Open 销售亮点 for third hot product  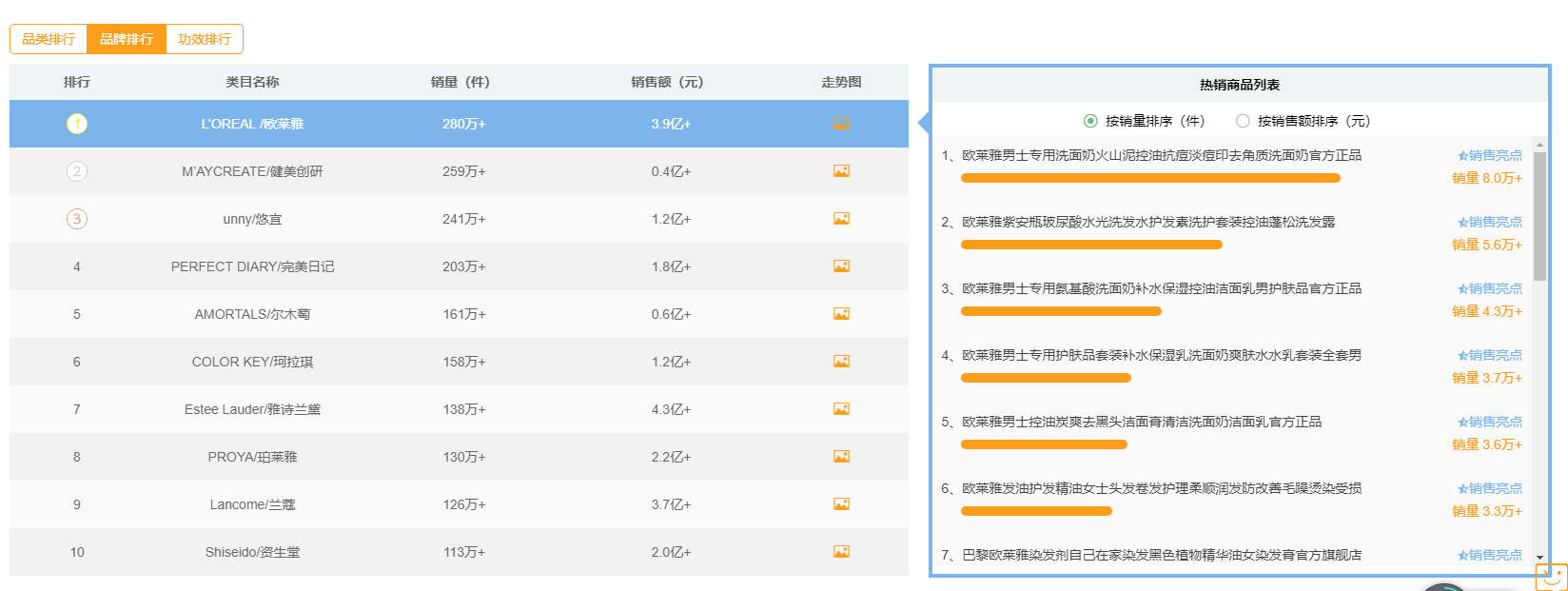(x=1490, y=288)
